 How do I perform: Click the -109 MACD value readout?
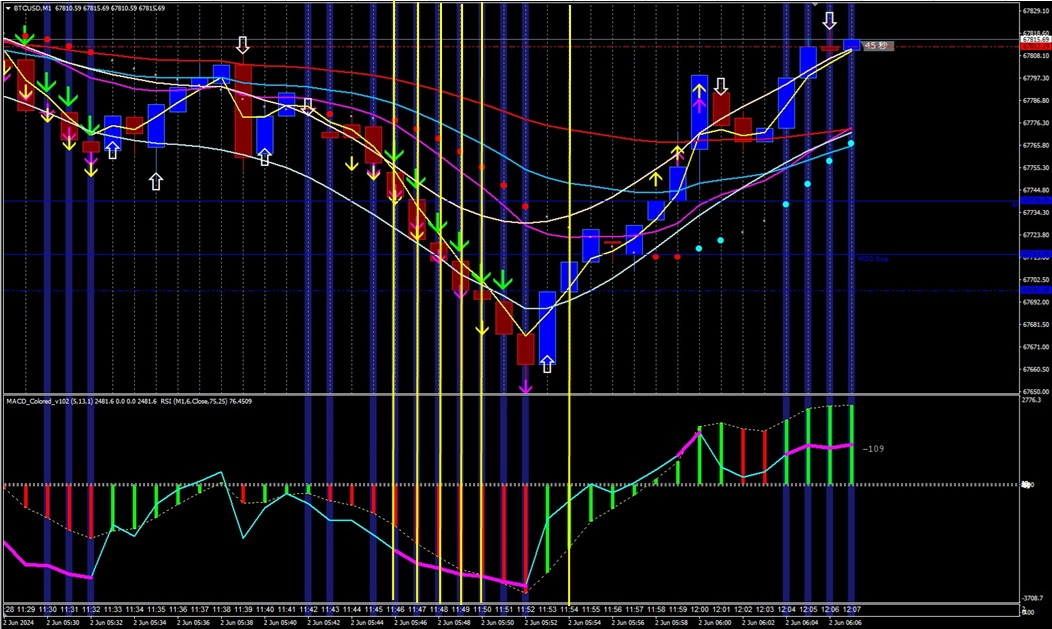click(x=872, y=448)
